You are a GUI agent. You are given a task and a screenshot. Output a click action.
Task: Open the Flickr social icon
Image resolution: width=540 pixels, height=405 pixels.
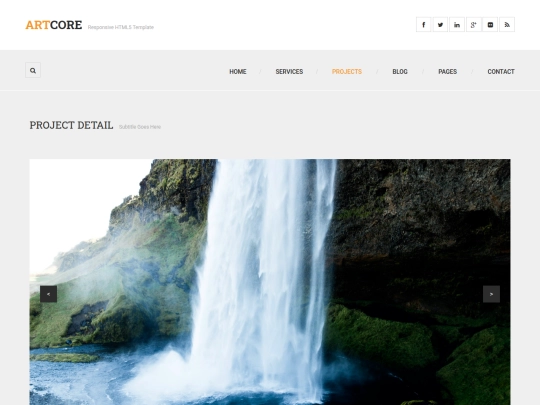click(490, 24)
